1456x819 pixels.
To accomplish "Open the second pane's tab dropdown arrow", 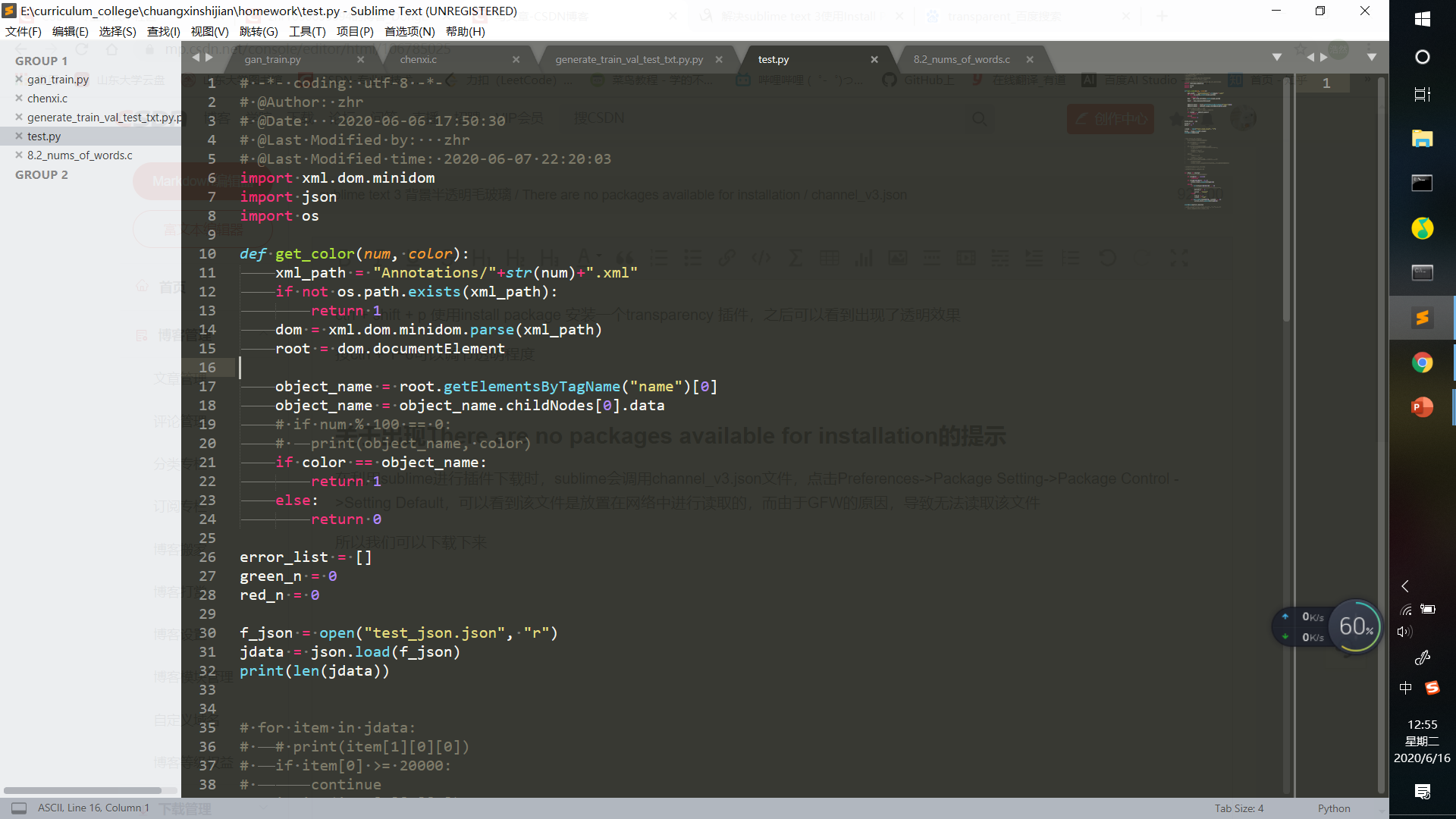I will (x=1371, y=57).
